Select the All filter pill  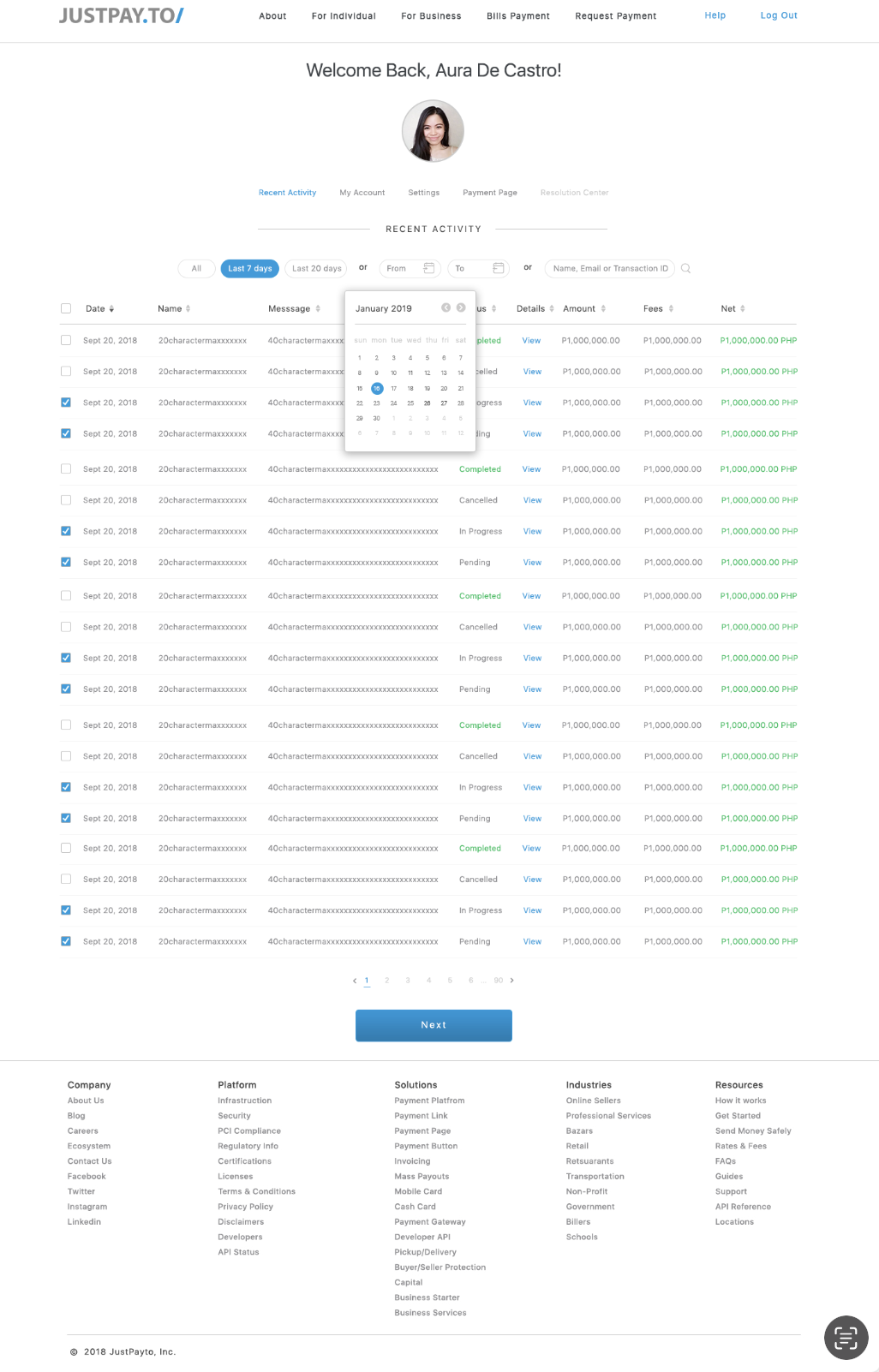[x=196, y=268]
